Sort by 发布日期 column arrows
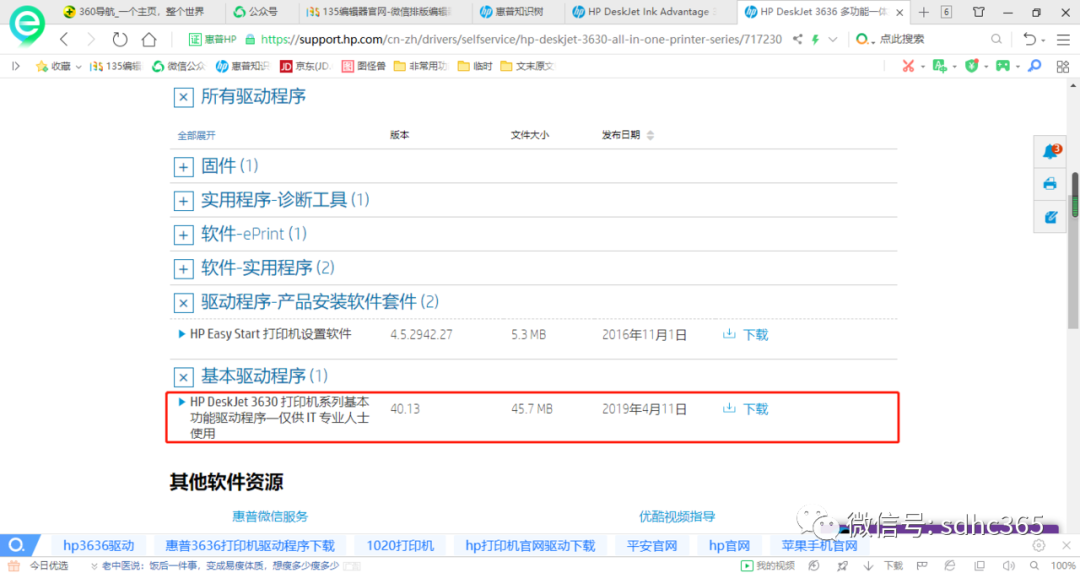Screen dimensions: 1080x573 click(x=650, y=135)
